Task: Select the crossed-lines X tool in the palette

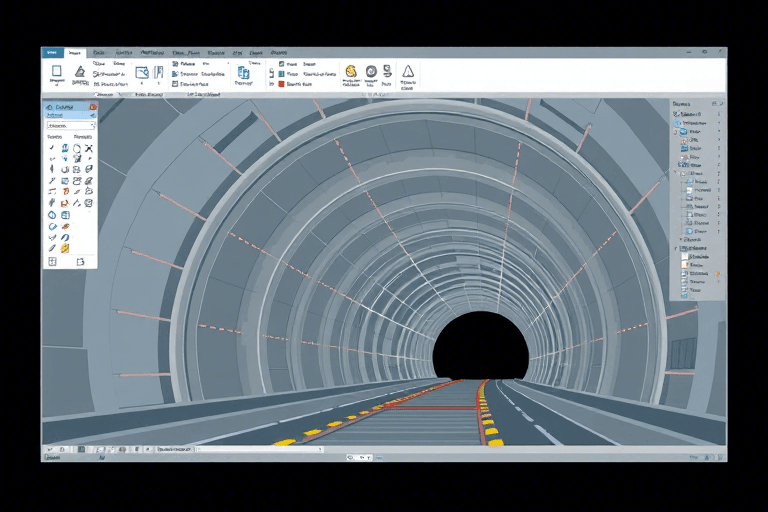Action: (x=90, y=148)
